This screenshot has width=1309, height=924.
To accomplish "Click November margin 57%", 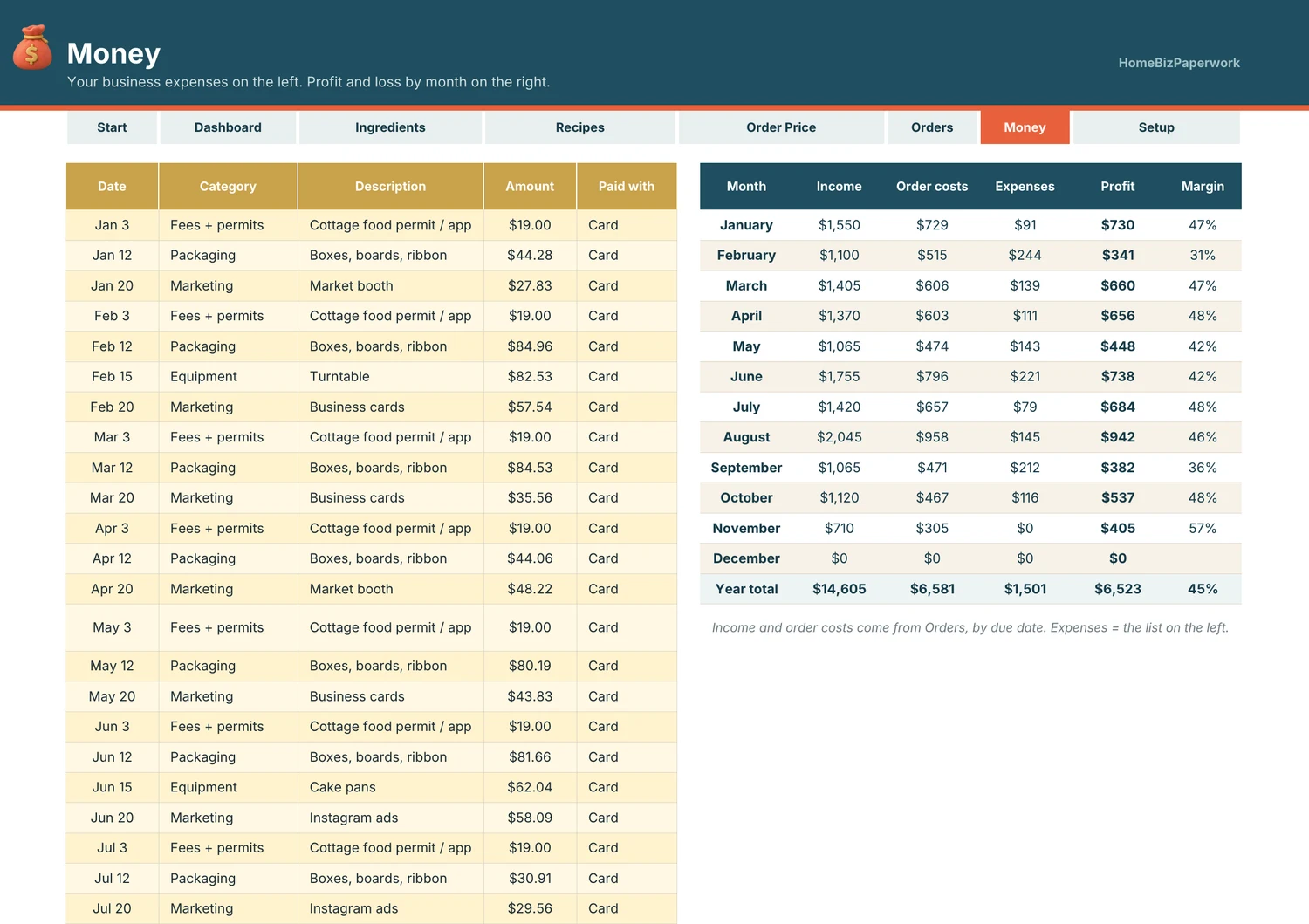I will 1203,529.
